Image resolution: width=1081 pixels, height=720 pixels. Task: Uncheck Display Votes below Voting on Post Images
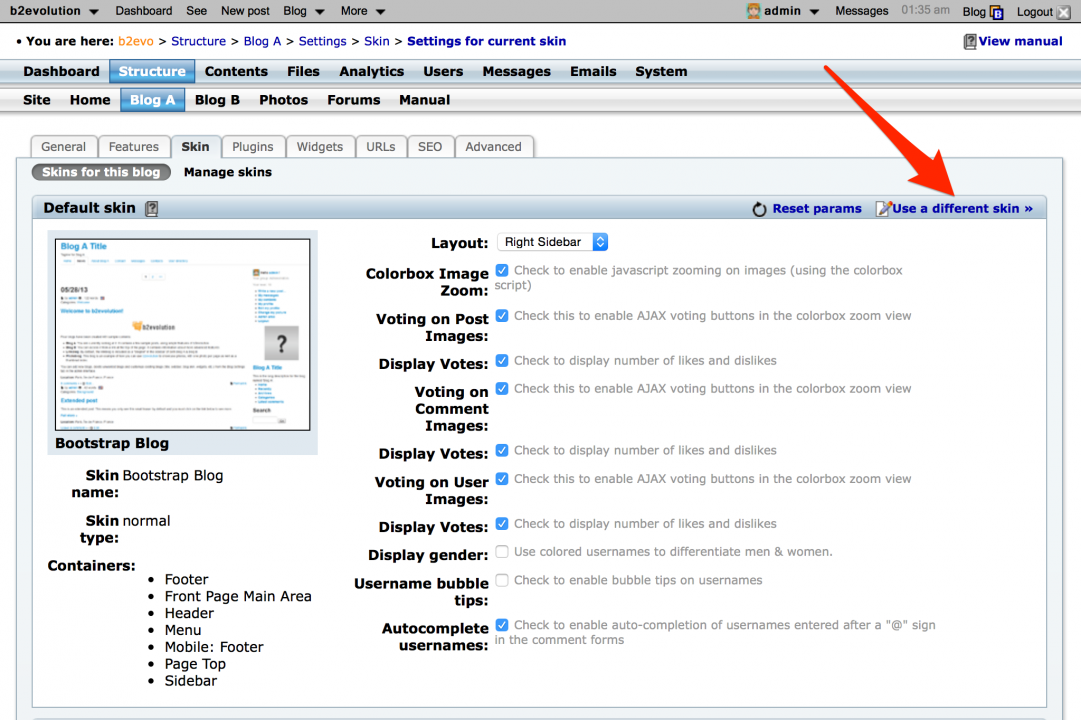click(x=502, y=361)
